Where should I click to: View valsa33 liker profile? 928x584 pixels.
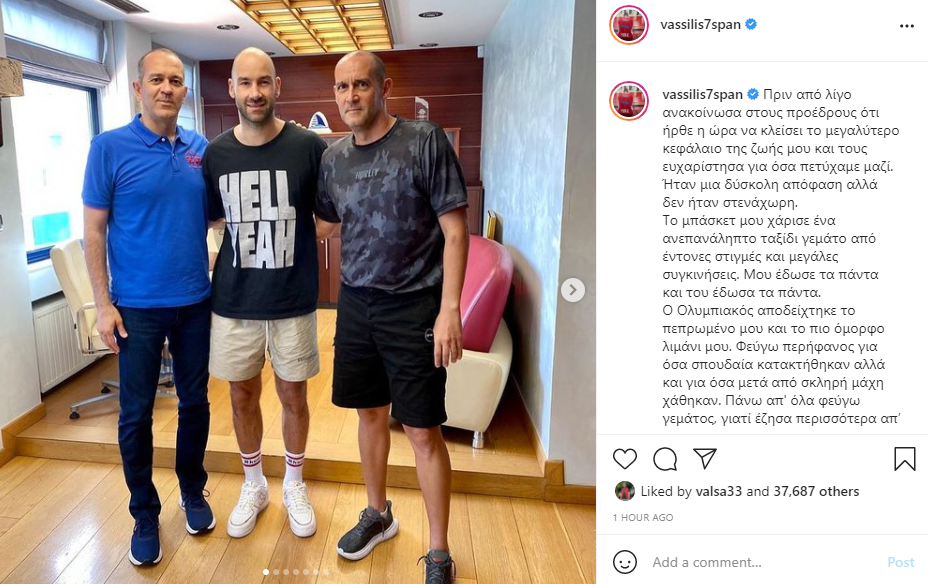(x=719, y=491)
